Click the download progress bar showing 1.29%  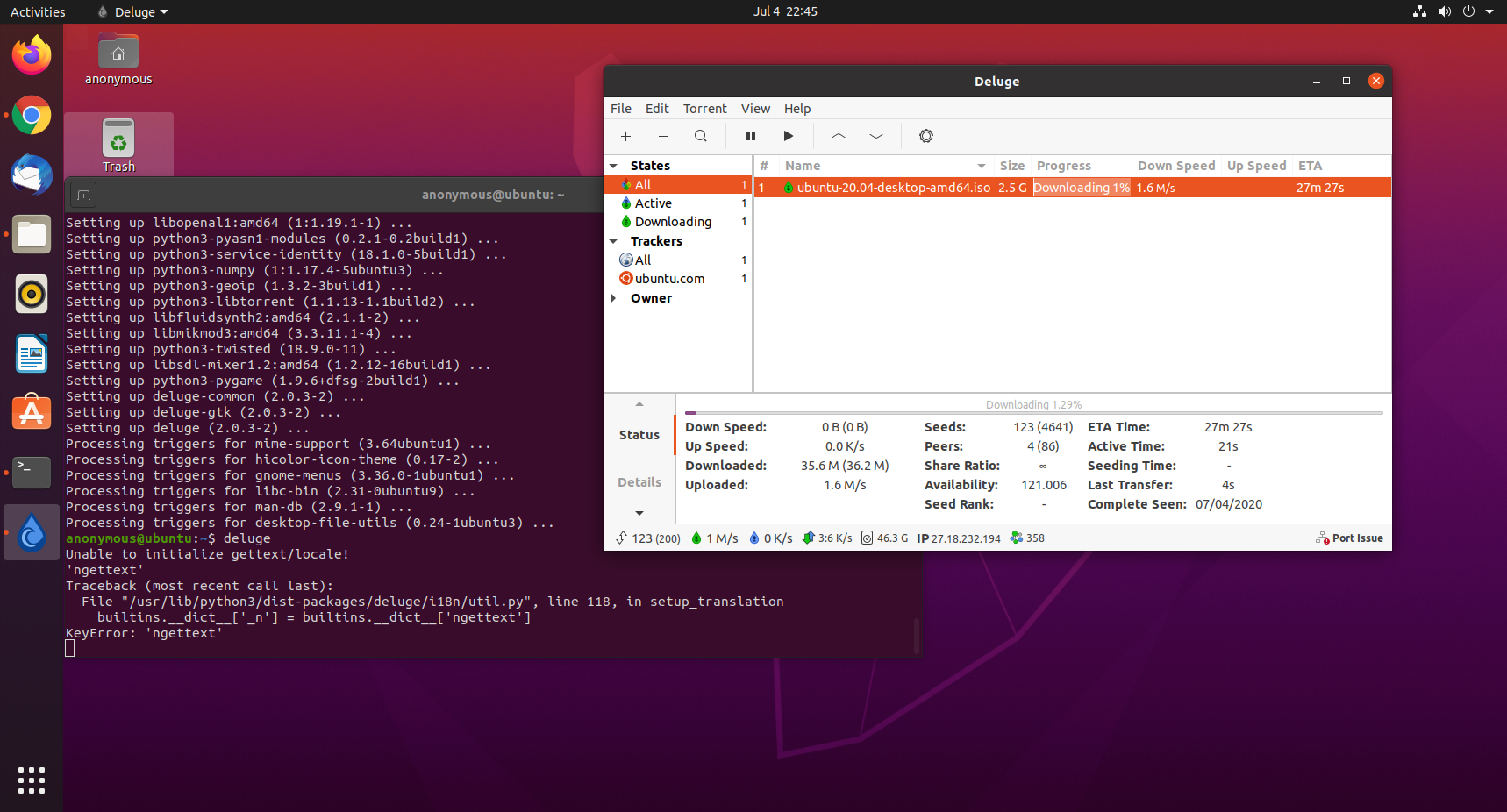1033,404
